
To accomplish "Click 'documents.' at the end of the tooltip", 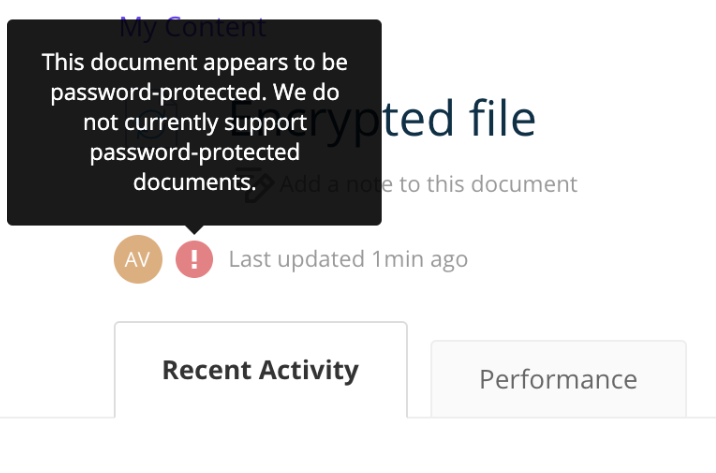I will click(195, 182).
